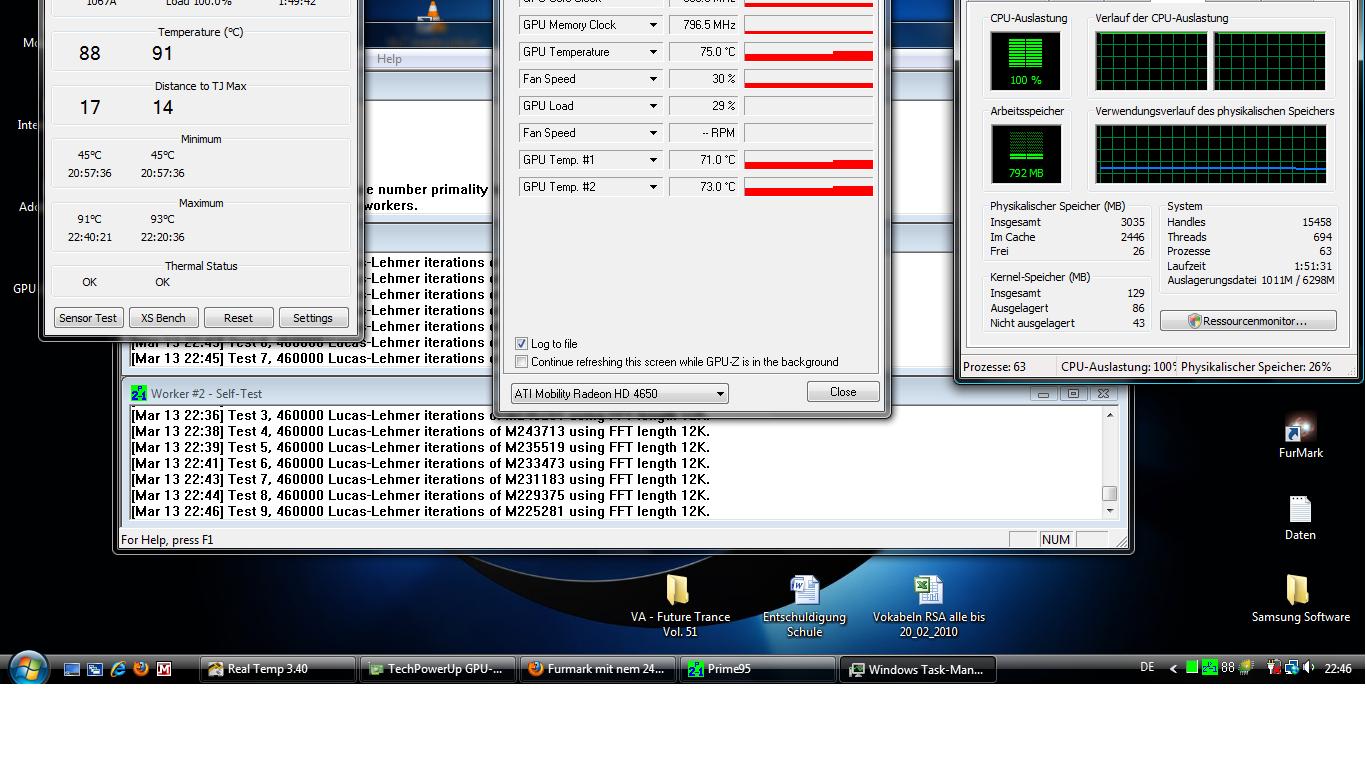Screen dimensions: 1366x768
Task: Open Fan Speed RPM sensor dropdown
Action: 653,133
